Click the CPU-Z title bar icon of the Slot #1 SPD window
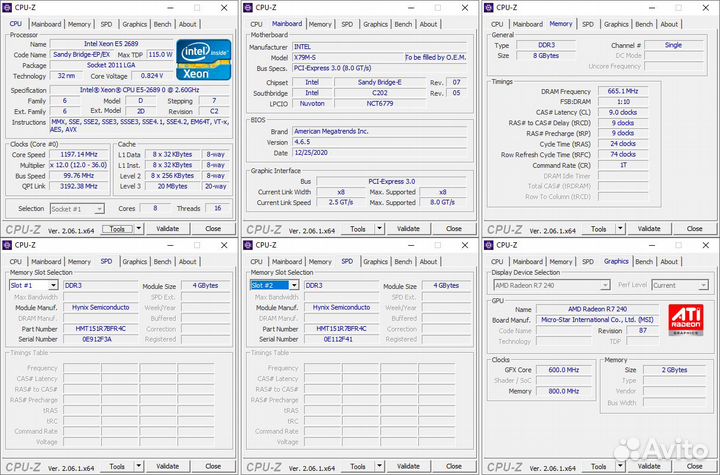 pos(7,245)
